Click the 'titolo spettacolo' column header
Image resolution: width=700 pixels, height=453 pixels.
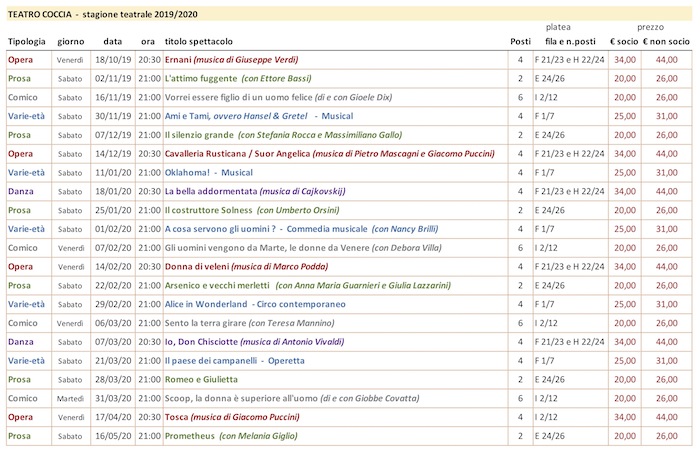[199, 42]
